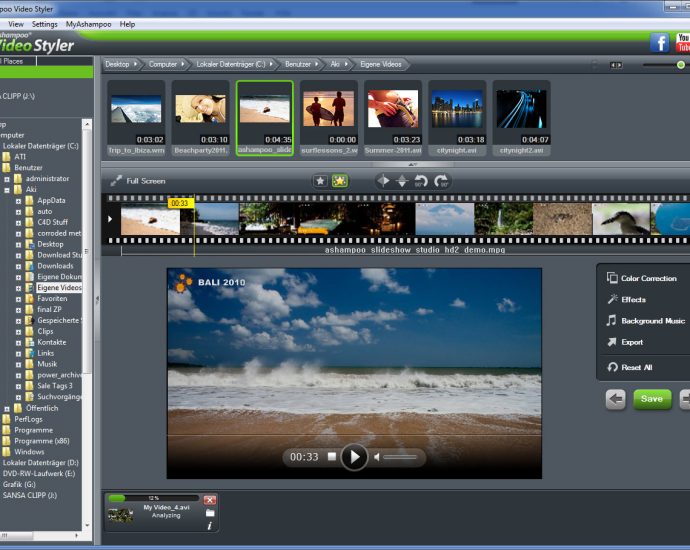This screenshot has height=550, width=690.
Task: Mute preview with speaker icon
Action: click(377, 457)
